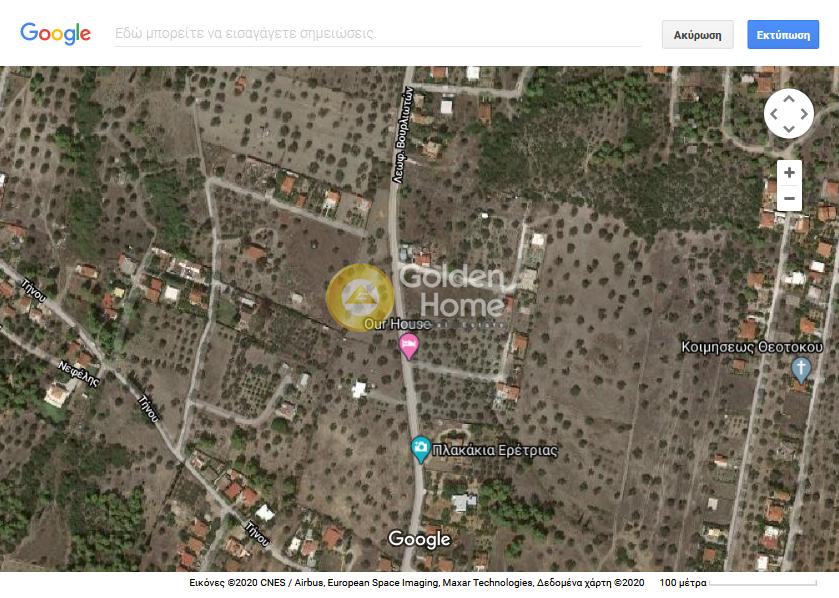Pan the map right with the right arrow
This screenshot has width=839, height=598.
(x=804, y=114)
